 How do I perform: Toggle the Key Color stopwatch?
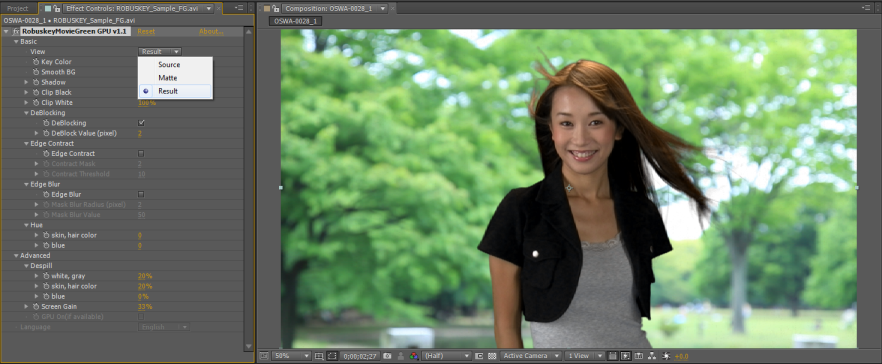(x=35, y=62)
